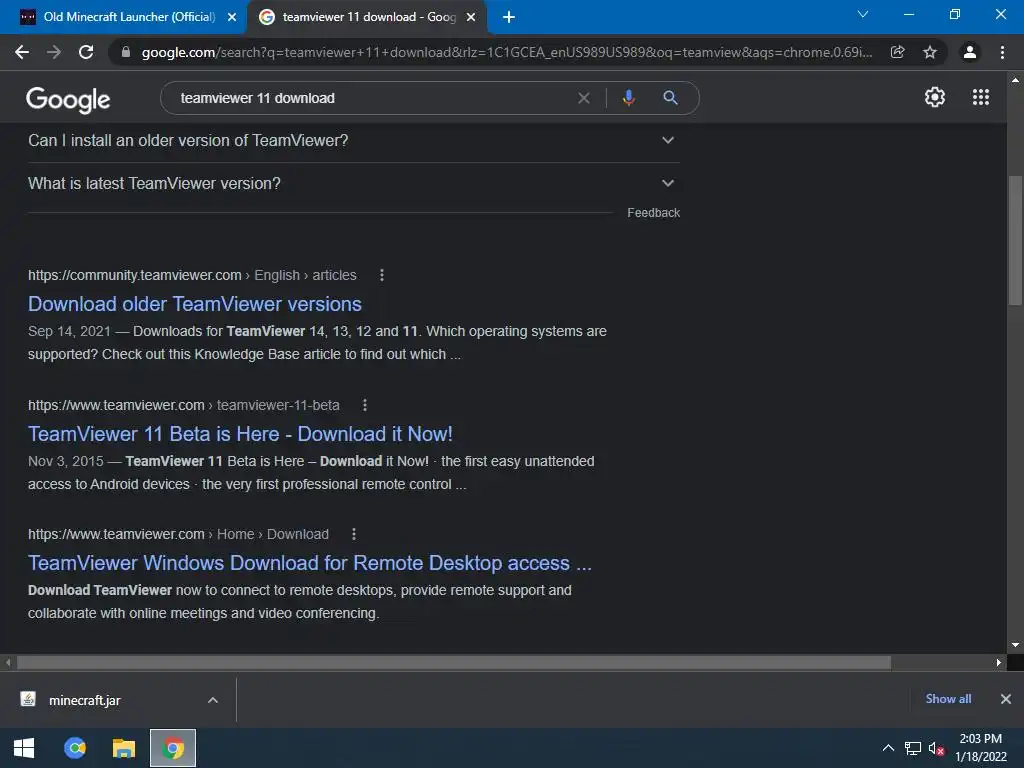Open 'TeamViewer Windows Download for Remote Desktop' link
The image size is (1024, 768).
click(310, 563)
